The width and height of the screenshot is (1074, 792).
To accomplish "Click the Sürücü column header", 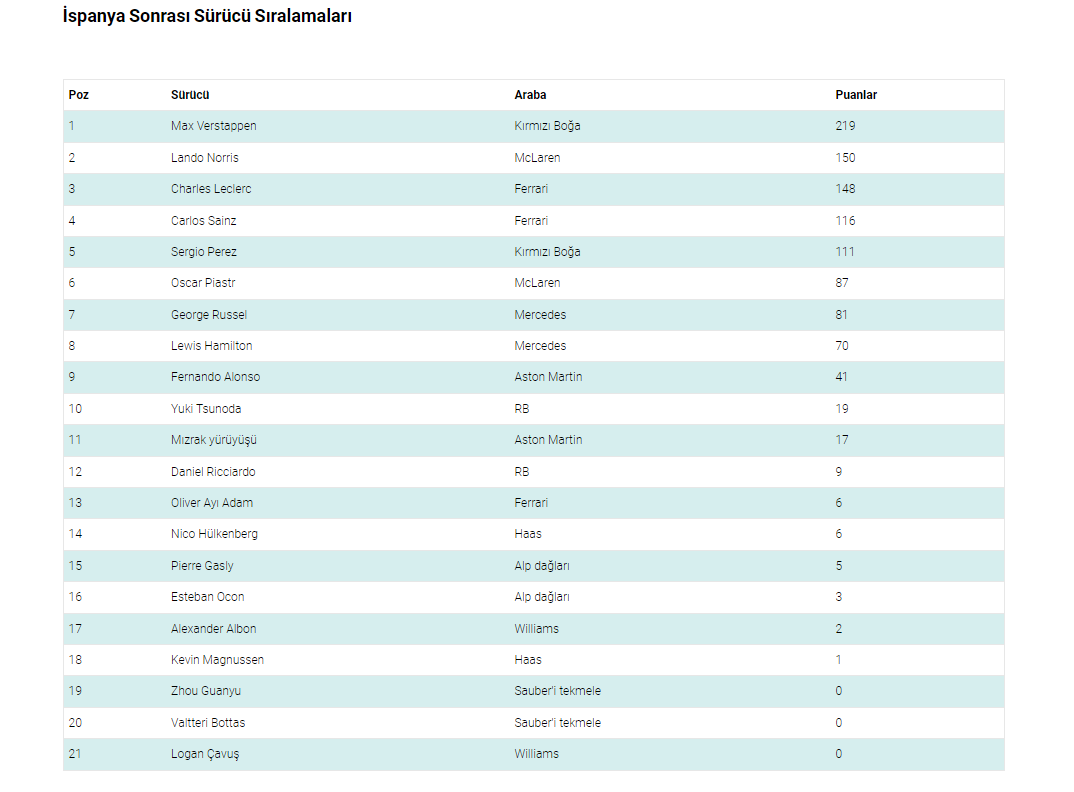I will click(190, 95).
